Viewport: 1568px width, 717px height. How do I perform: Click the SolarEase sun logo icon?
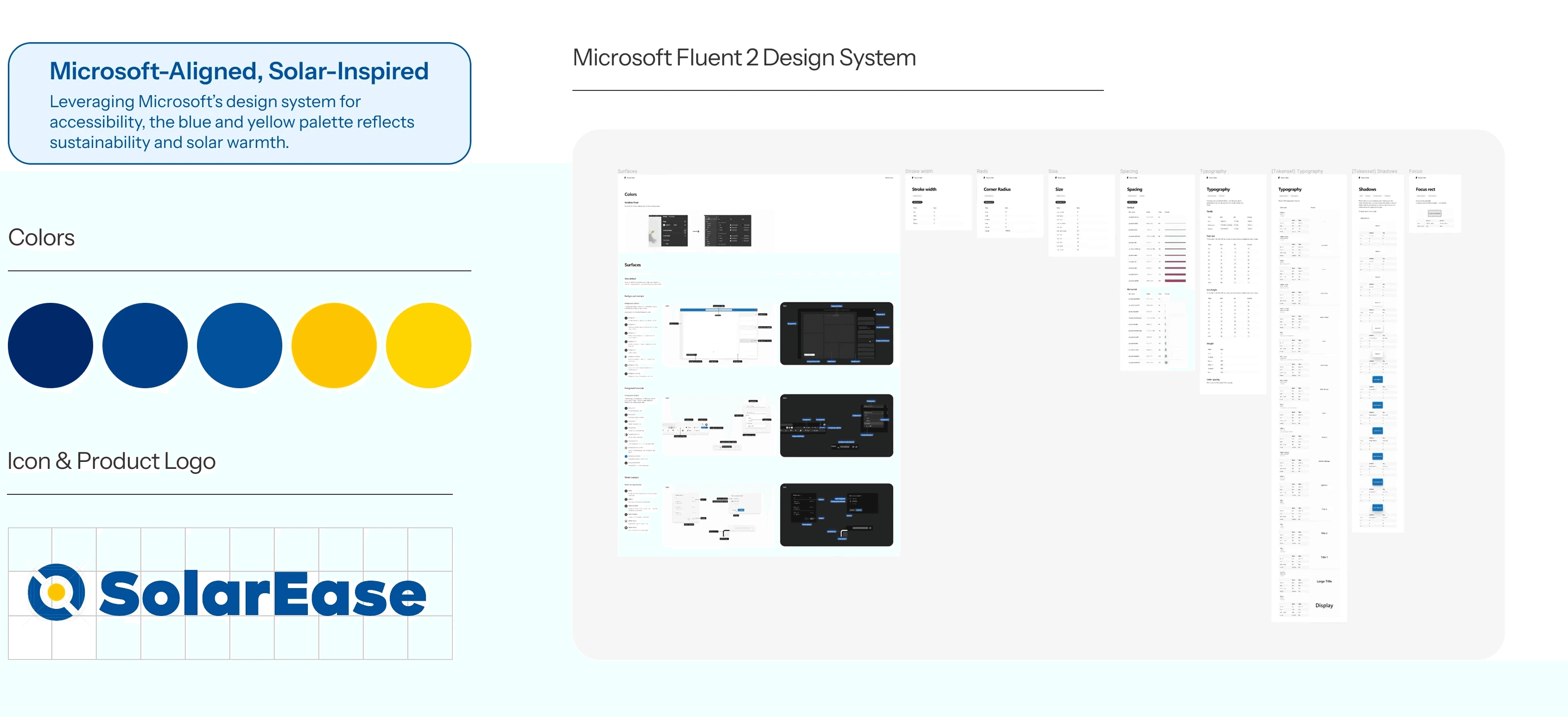pos(56,591)
